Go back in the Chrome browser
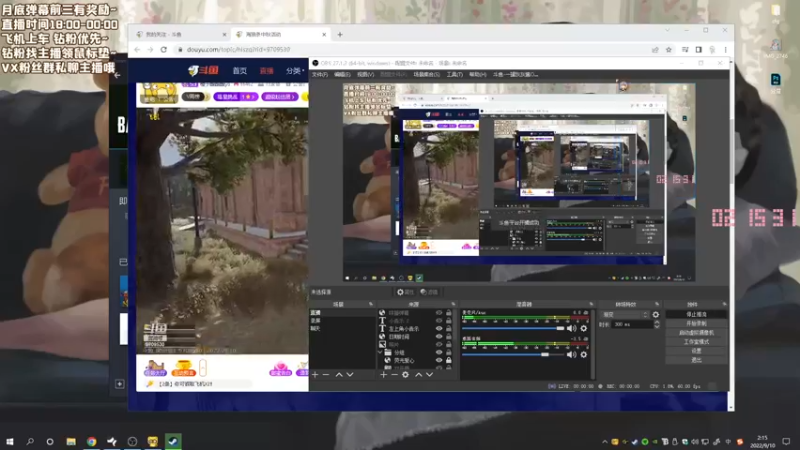The image size is (800, 450). coord(137,49)
